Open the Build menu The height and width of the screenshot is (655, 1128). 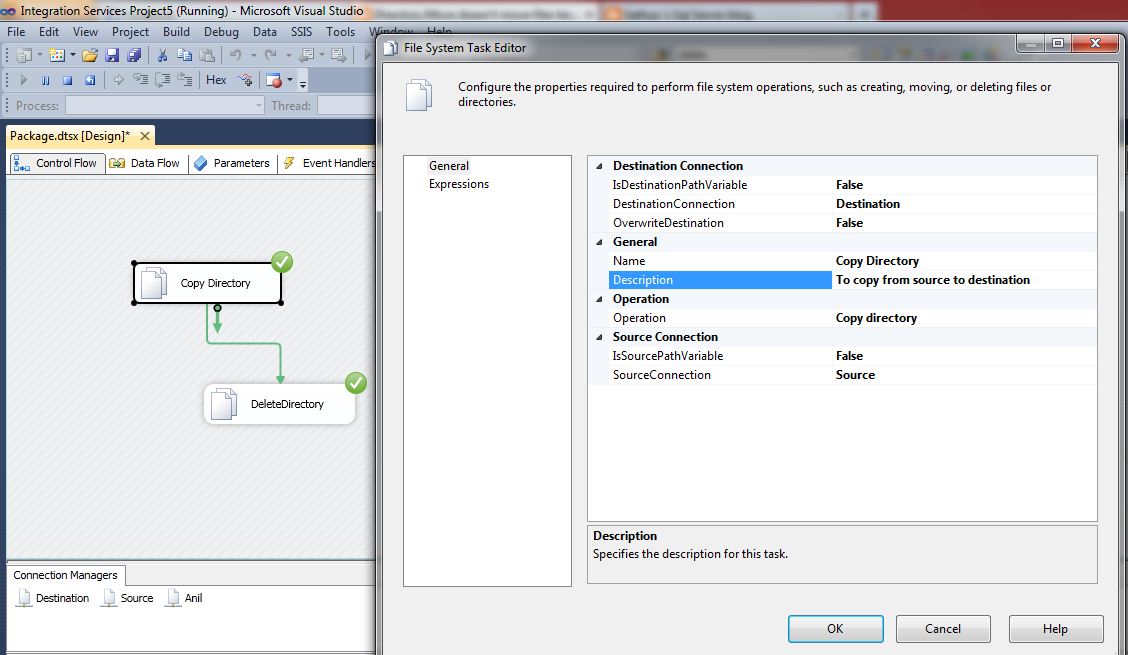pyautogui.click(x=176, y=32)
